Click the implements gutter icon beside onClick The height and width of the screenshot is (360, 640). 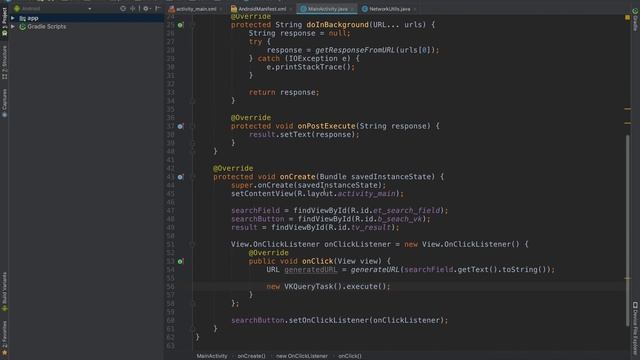click(x=180, y=261)
